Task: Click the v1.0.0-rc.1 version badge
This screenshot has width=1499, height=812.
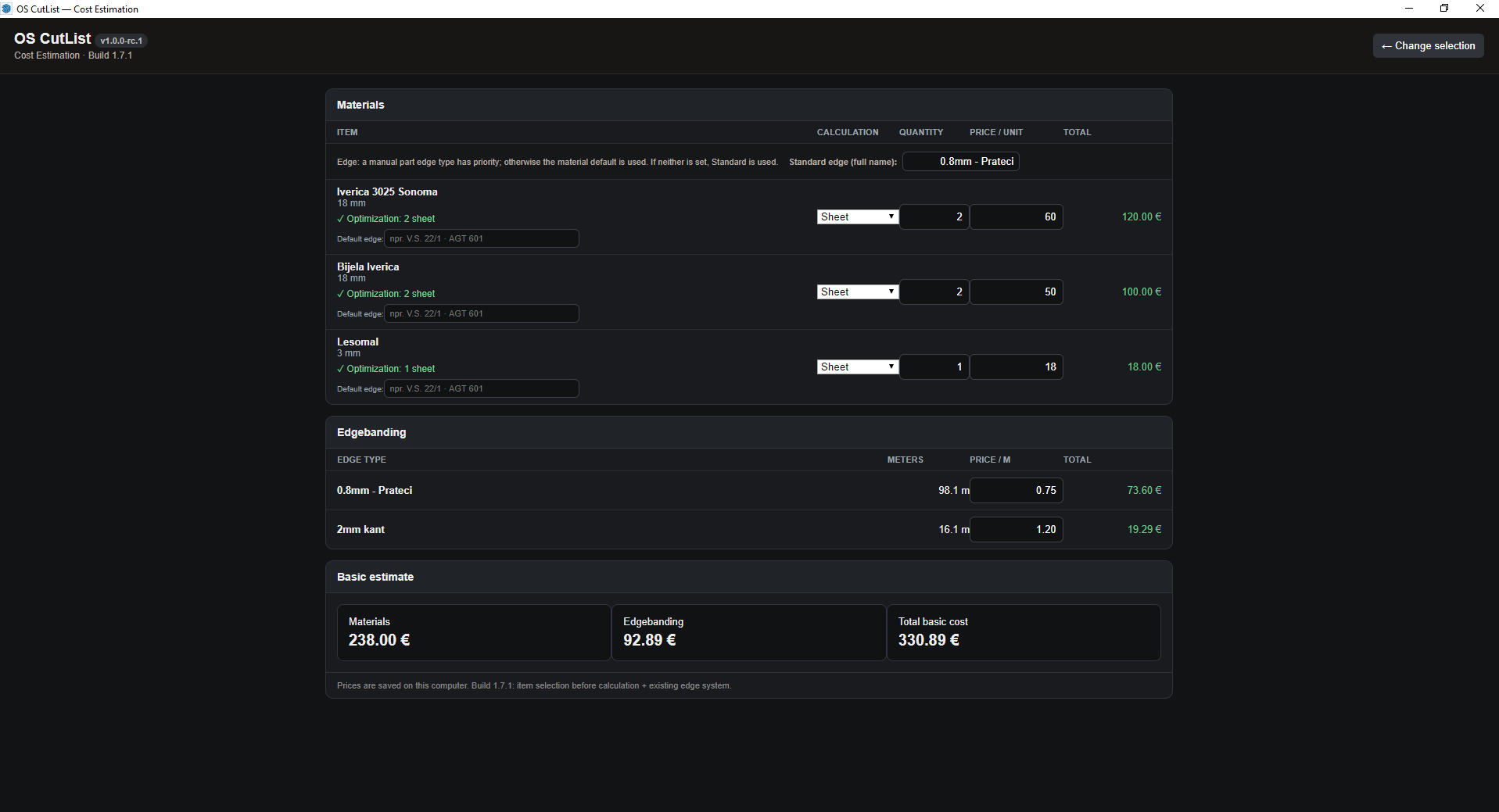Action: (121, 41)
